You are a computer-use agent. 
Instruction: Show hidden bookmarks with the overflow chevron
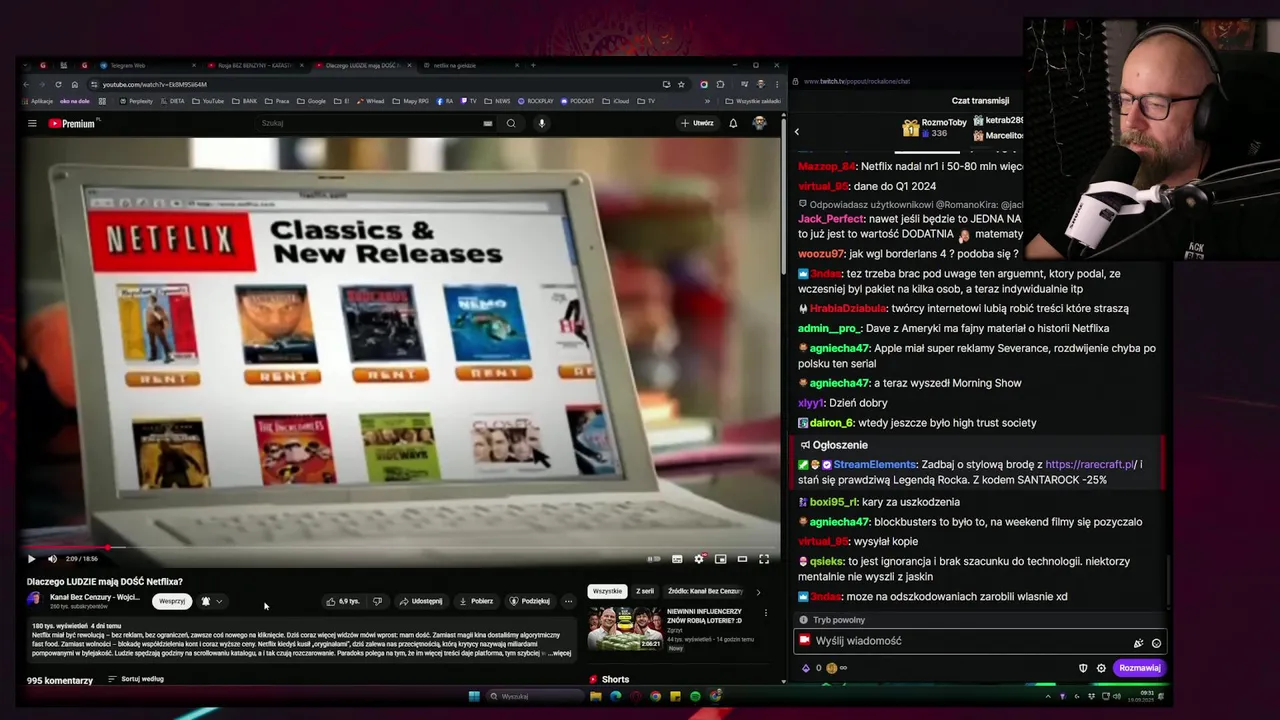[x=707, y=101]
